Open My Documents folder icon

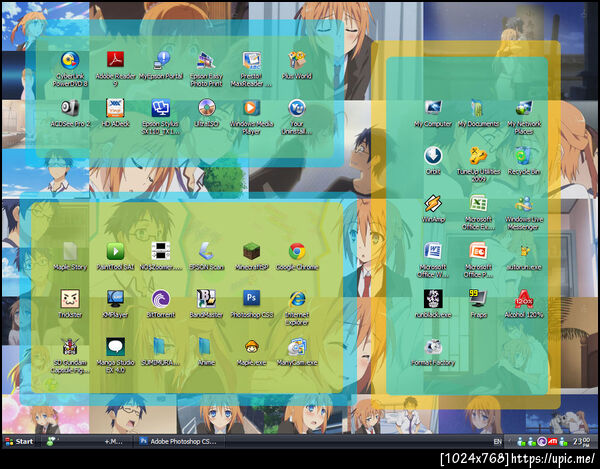click(x=478, y=108)
